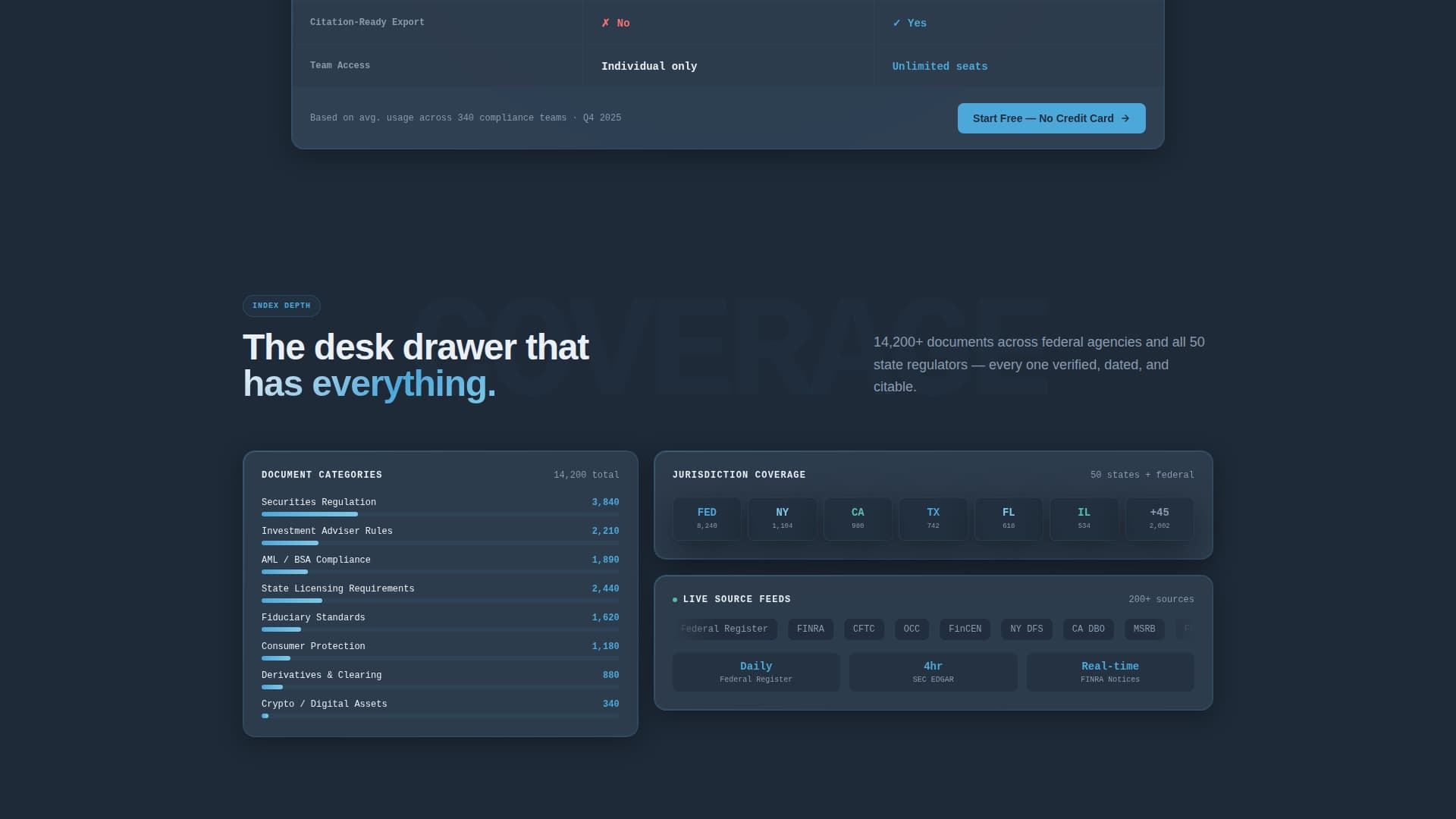This screenshot has height=819, width=1456.
Task: Click the 4hr SEC EDGAR card
Action: click(x=933, y=672)
